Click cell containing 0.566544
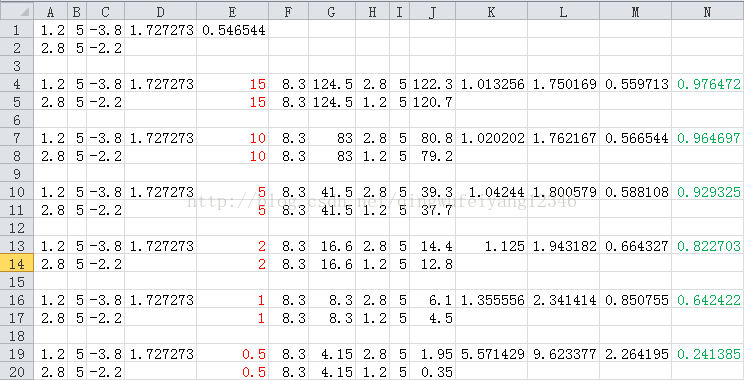The width and height of the screenshot is (744, 380). pyautogui.click(x=635, y=138)
